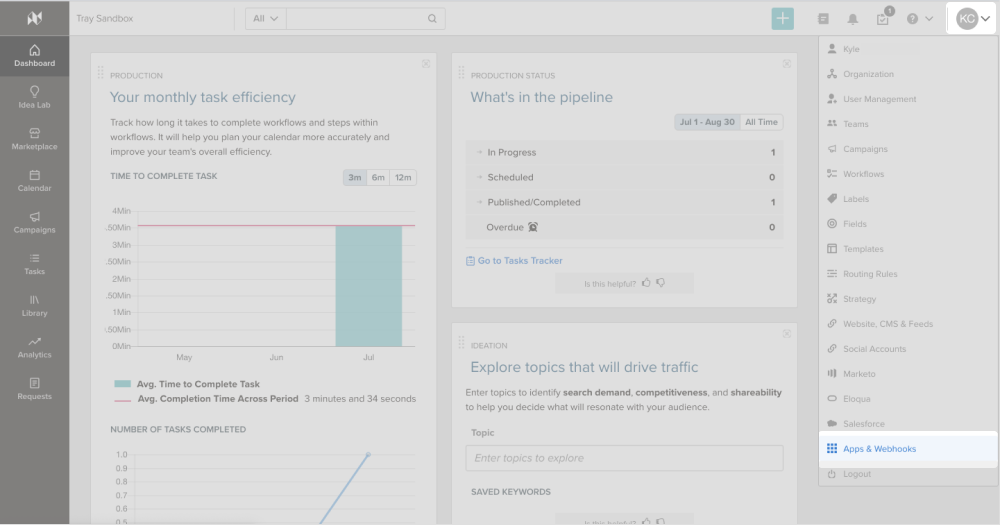Choose User Management from the menu
Image resolution: width=1000 pixels, height=525 pixels.
(x=879, y=99)
